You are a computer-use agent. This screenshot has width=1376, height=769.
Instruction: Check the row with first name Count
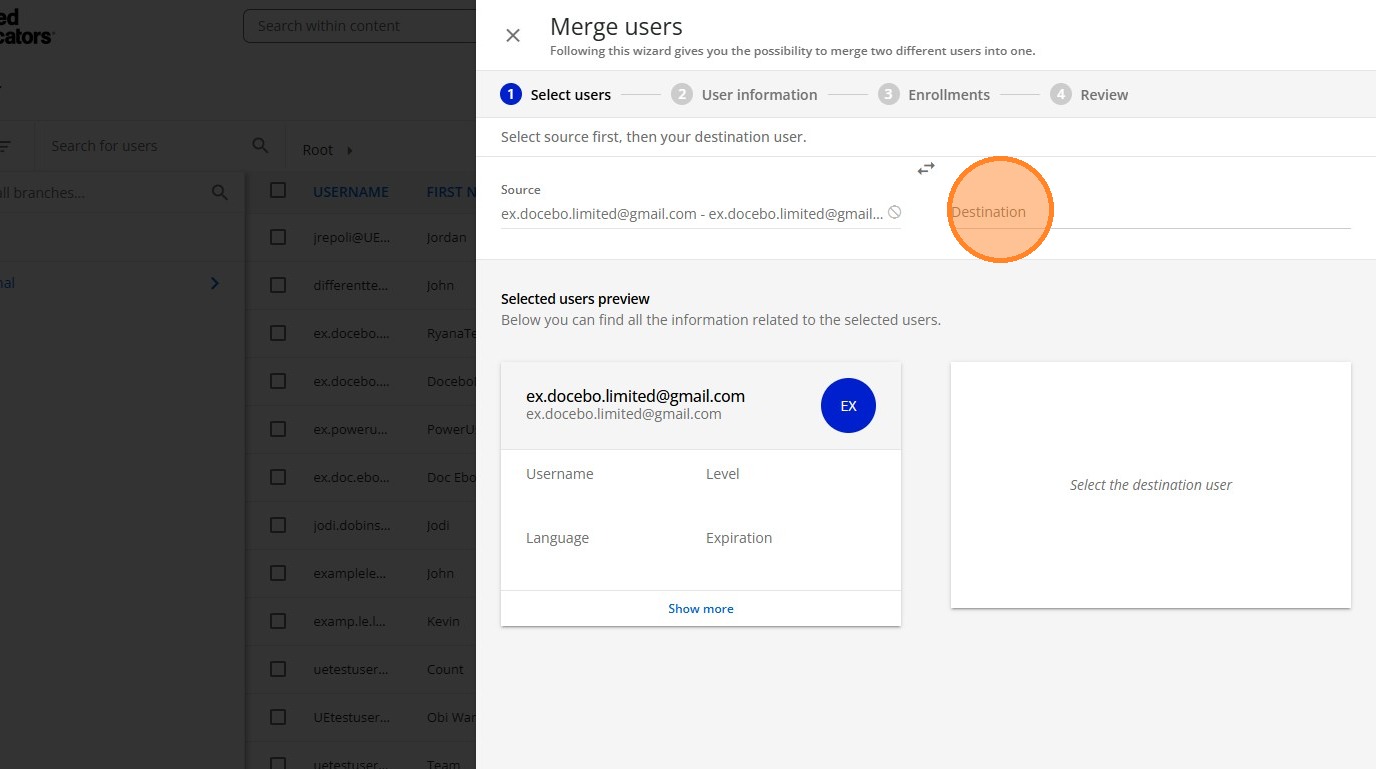coord(278,669)
